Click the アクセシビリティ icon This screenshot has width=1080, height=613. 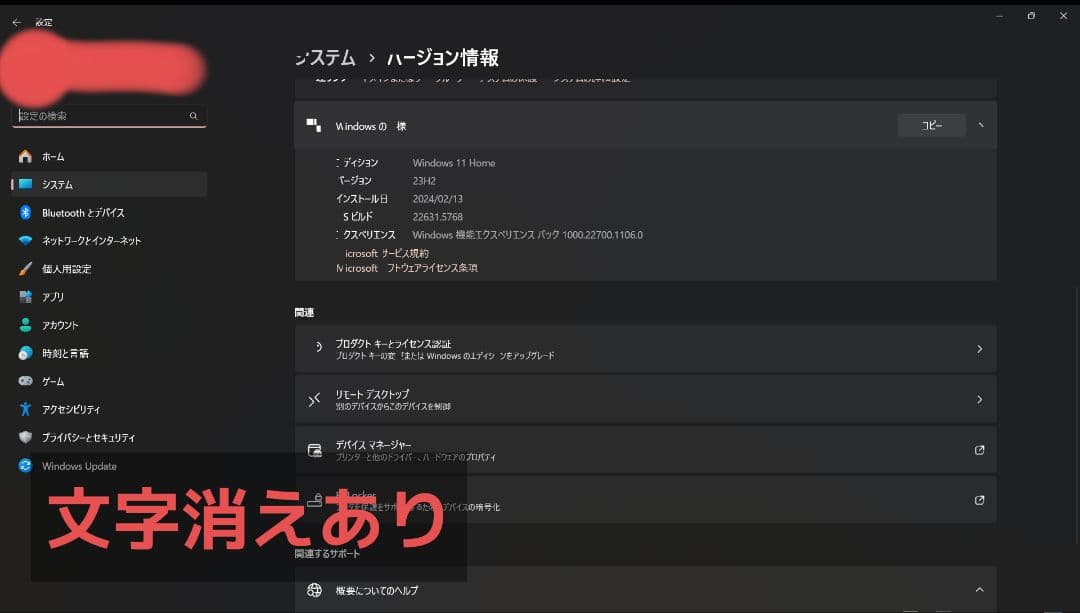click(24, 408)
